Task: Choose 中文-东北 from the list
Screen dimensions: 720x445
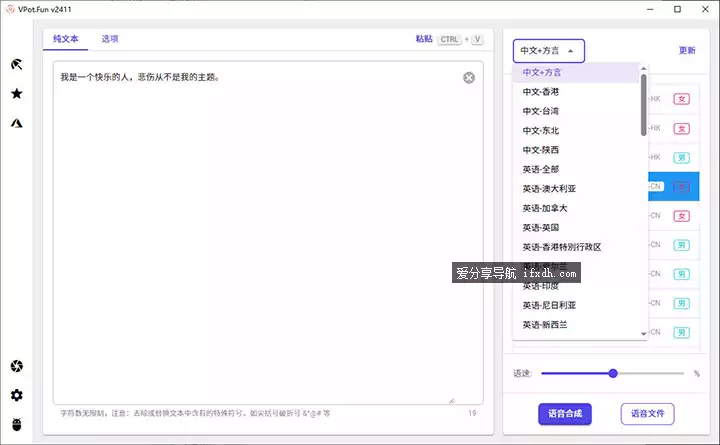Action: coord(576,130)
